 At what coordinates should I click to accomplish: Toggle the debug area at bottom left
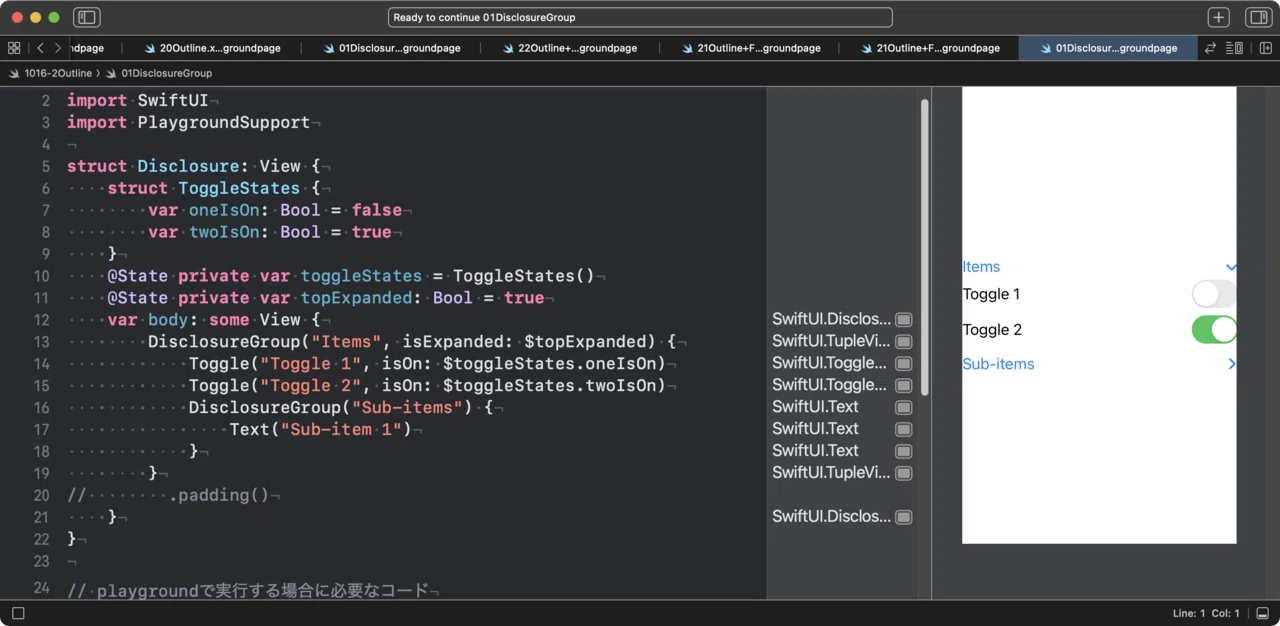[x=18, y=613]
